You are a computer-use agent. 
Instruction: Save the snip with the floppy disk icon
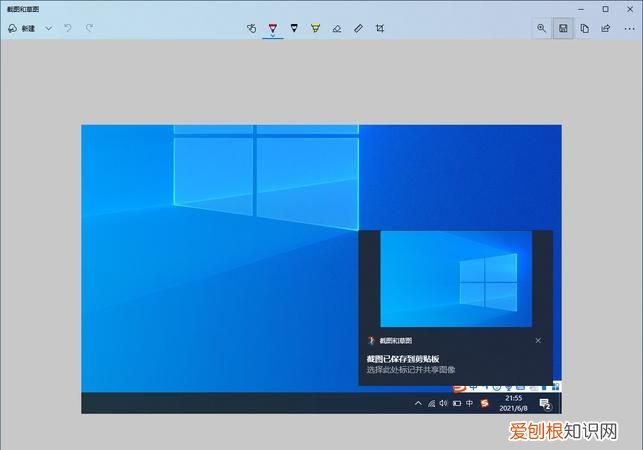click(563, 28)
